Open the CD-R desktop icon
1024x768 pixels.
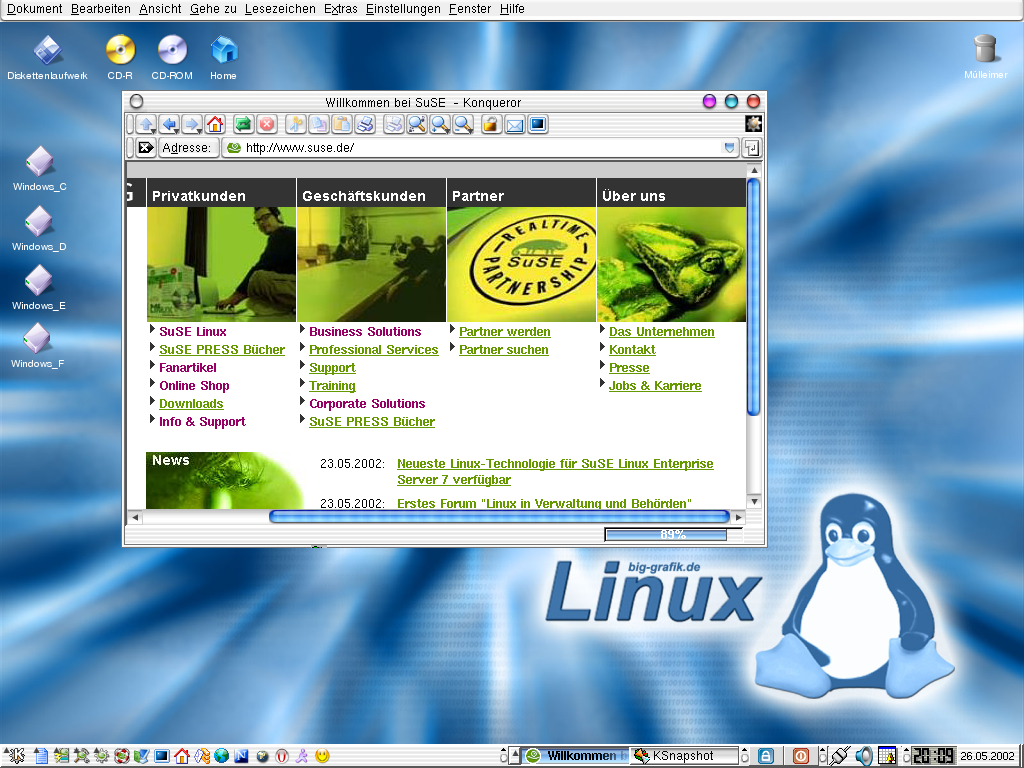click(120, 57)
